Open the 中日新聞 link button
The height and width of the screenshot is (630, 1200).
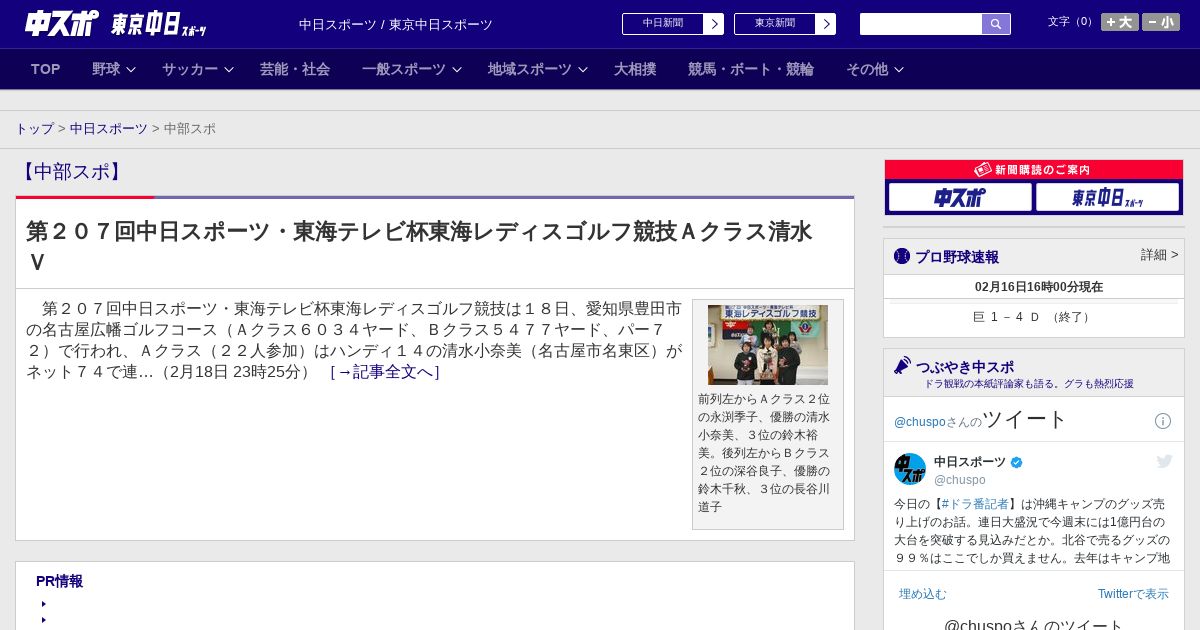pos(662,24)
